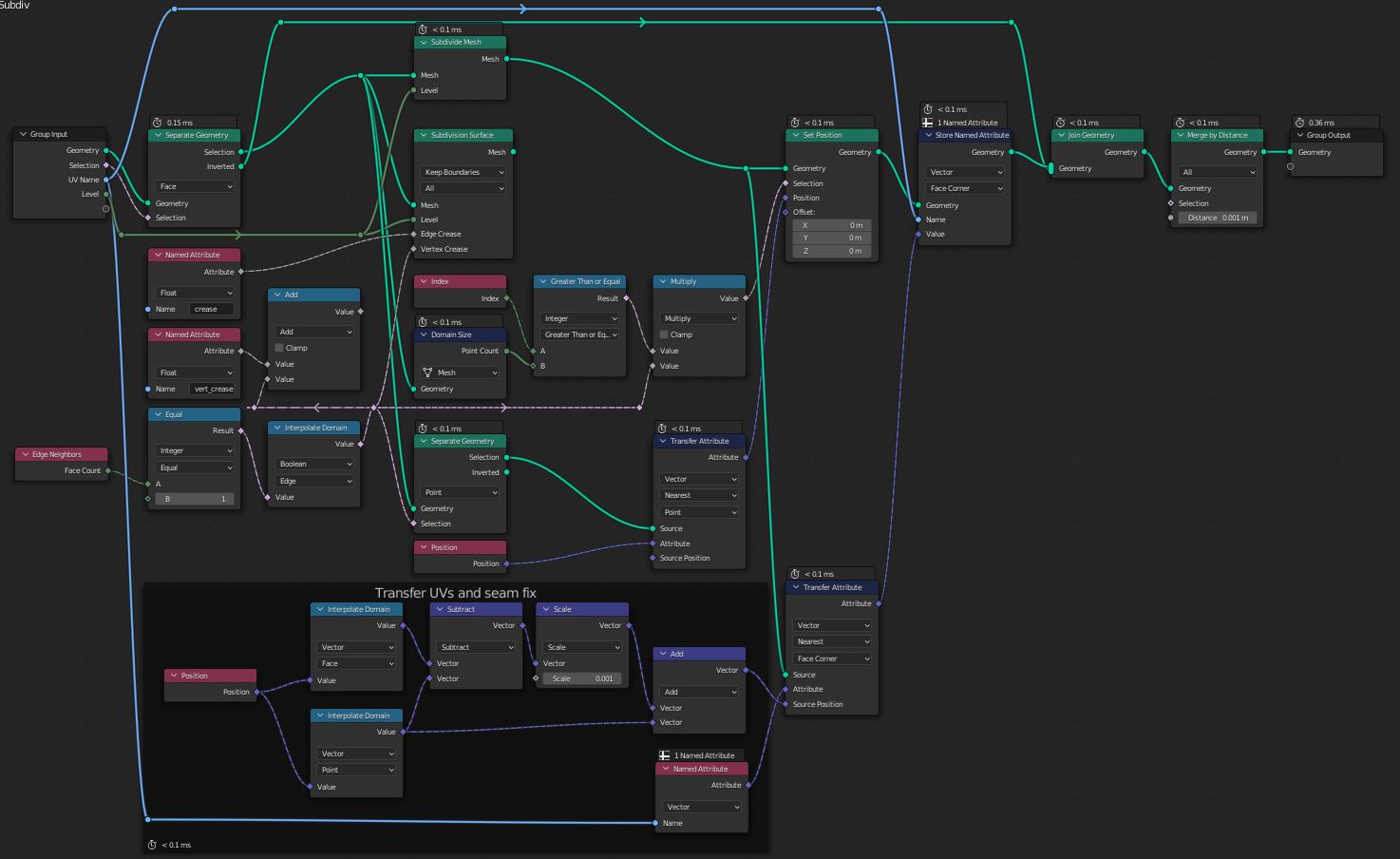Enable Clamp checkbox in the Multiply node
The width and height of the screenshot is (1400, 859).
point(664,334)
